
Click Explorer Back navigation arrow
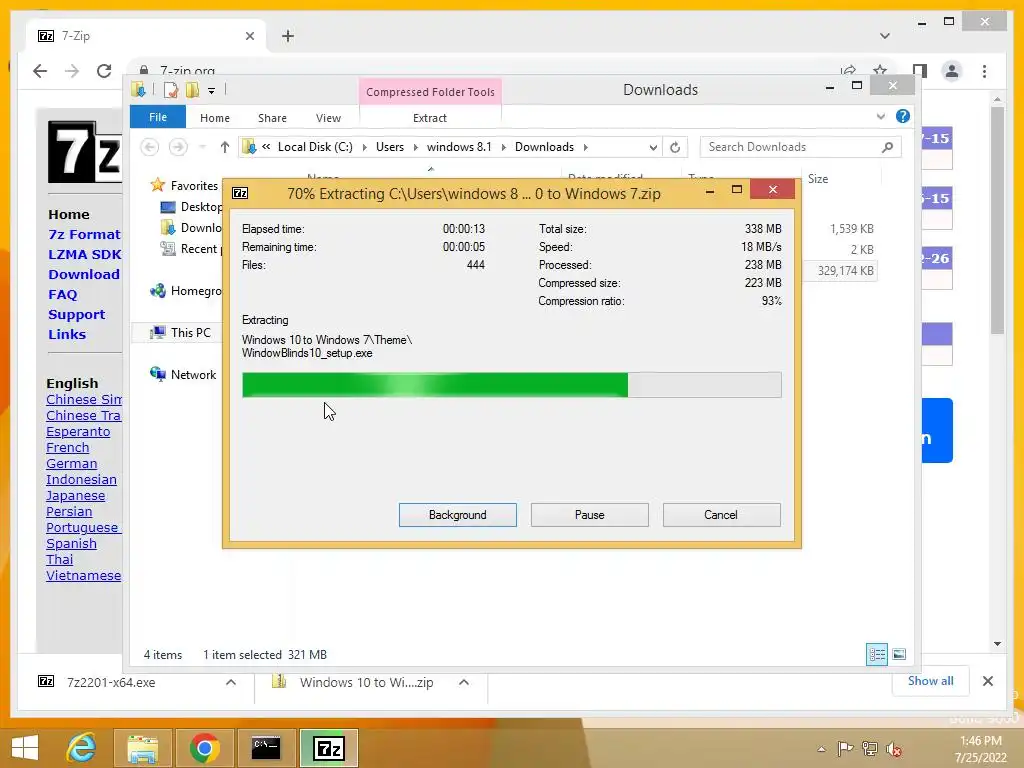point(150,147)
